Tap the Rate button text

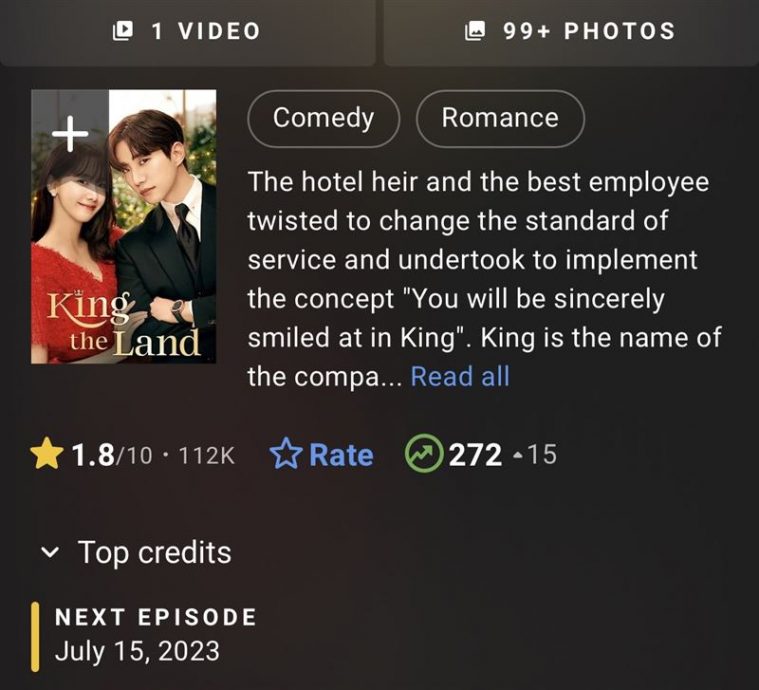(x=341, y=455)
